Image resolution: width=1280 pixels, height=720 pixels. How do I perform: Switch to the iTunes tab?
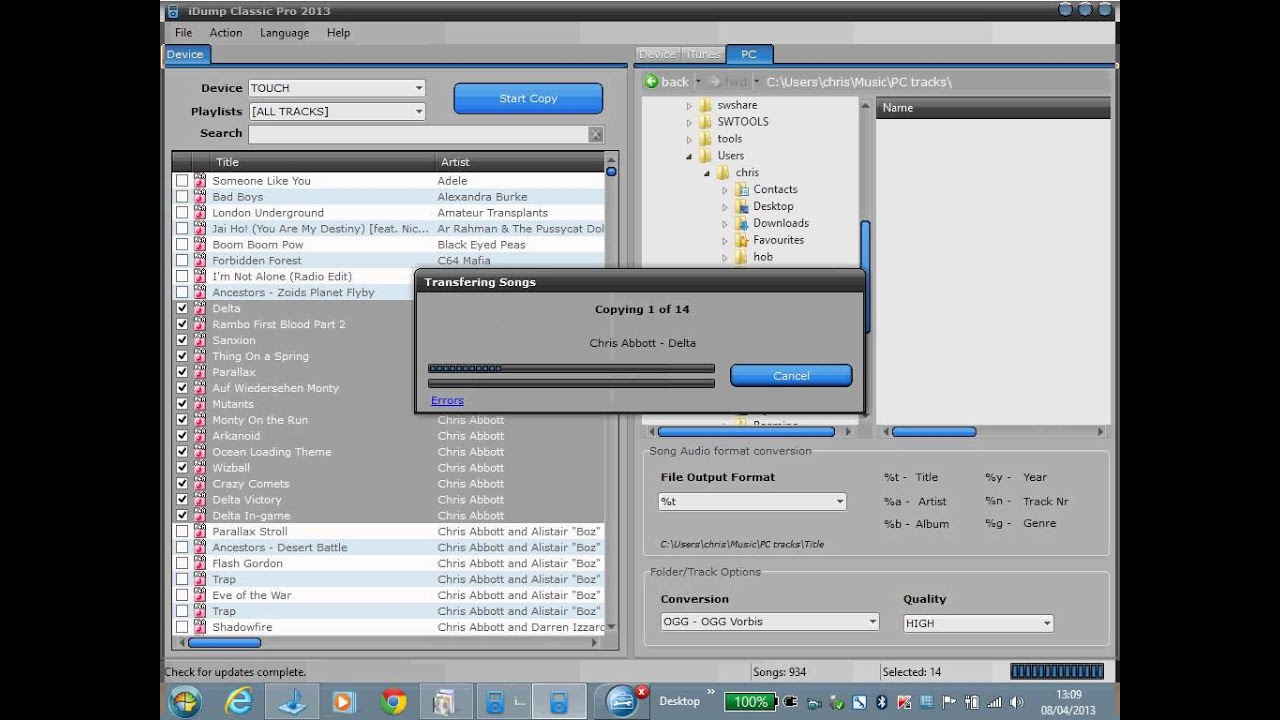pyautogui.click(x=703, y=54)
